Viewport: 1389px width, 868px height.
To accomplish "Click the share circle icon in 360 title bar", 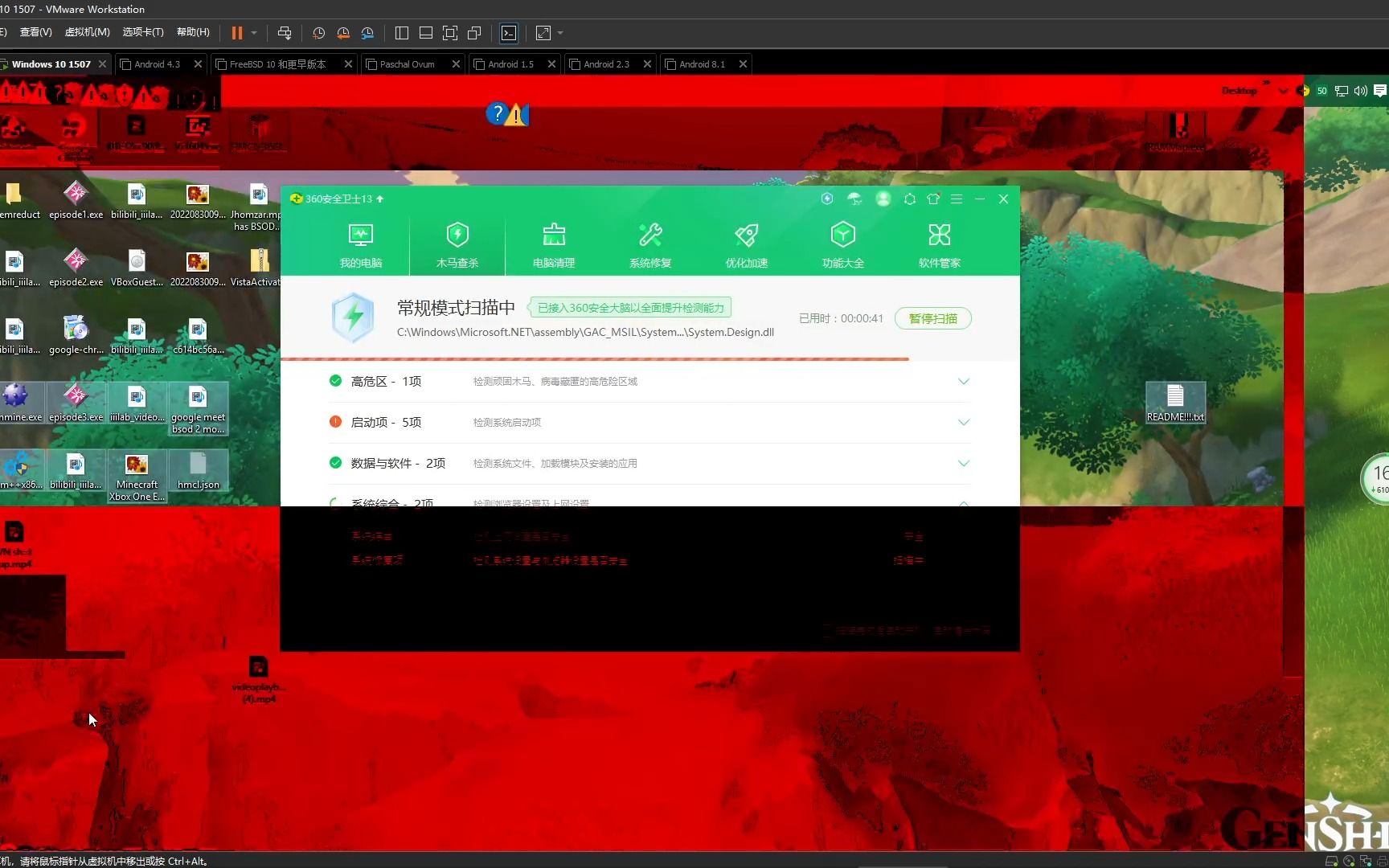I will (910, 199).
